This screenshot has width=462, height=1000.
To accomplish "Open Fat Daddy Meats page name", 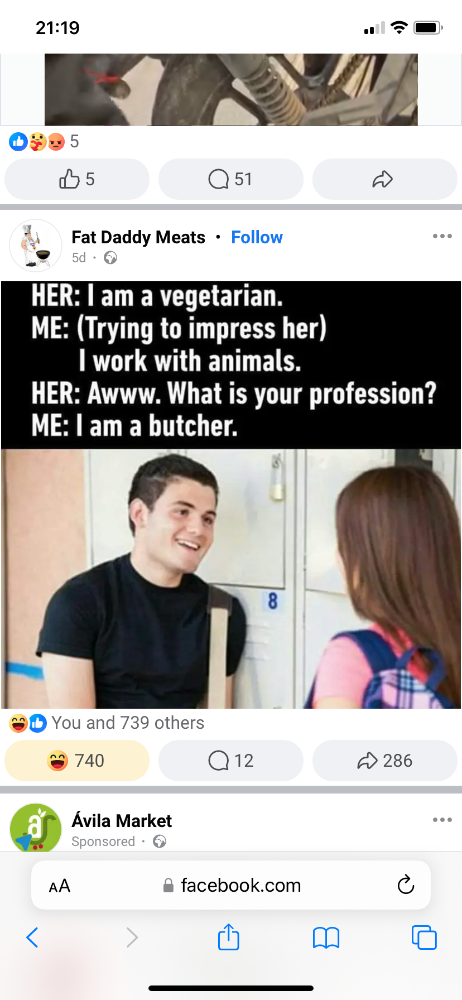I will 138,237.
